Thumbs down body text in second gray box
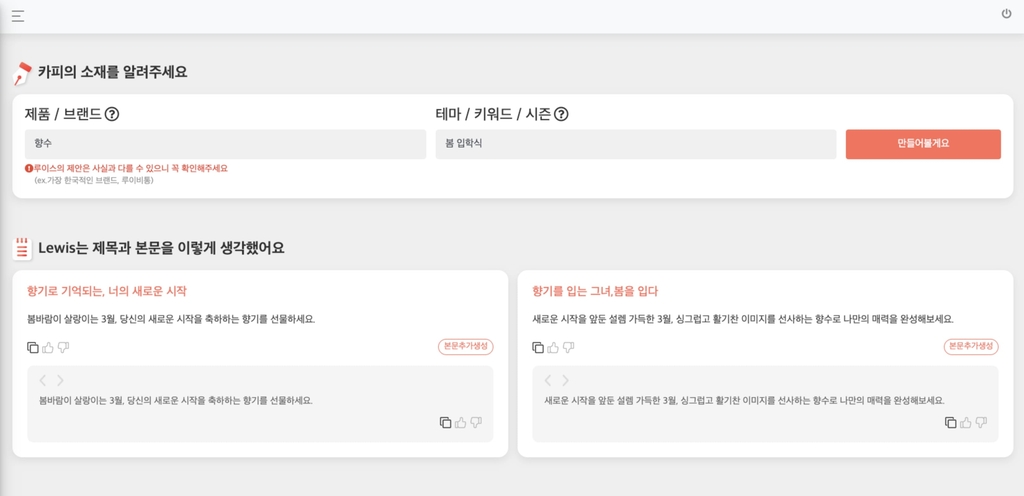The width and height of the screenshot is (1024, 496). tap(981, 423)
